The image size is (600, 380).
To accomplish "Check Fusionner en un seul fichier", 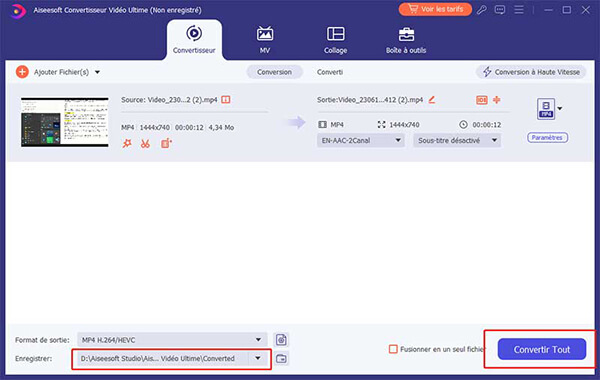I will pyautogui.click(x=393, y=349).
